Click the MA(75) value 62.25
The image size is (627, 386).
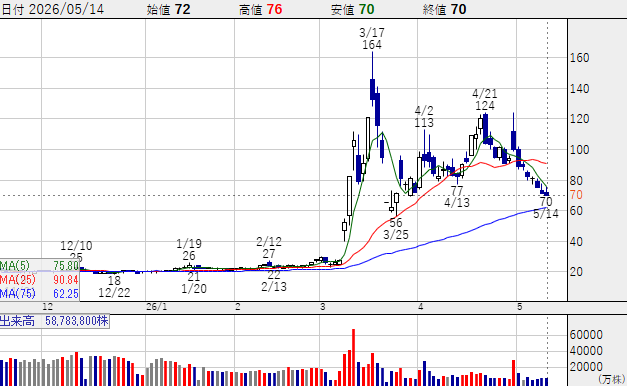pos(66,294)
